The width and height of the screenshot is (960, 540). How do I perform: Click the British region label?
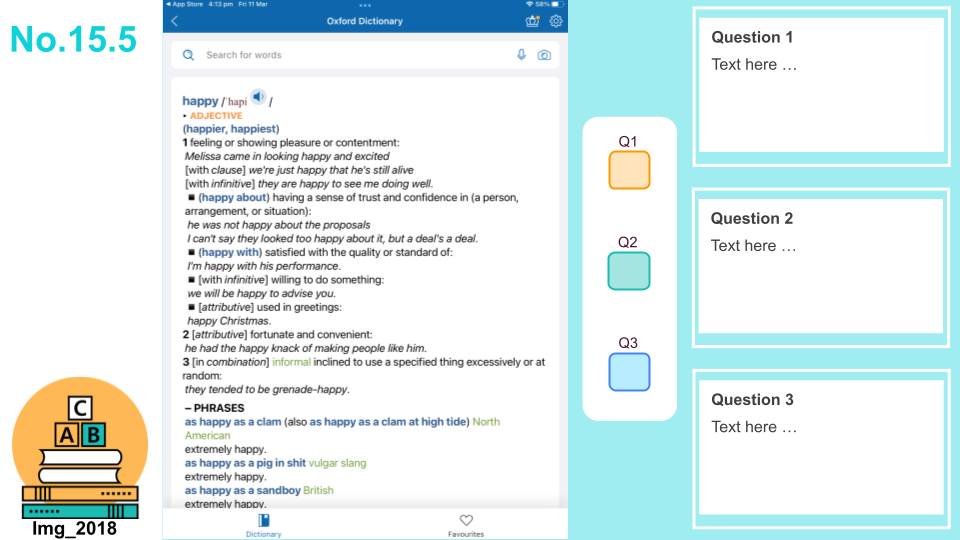pyautogui.click(x=318, y=490)
